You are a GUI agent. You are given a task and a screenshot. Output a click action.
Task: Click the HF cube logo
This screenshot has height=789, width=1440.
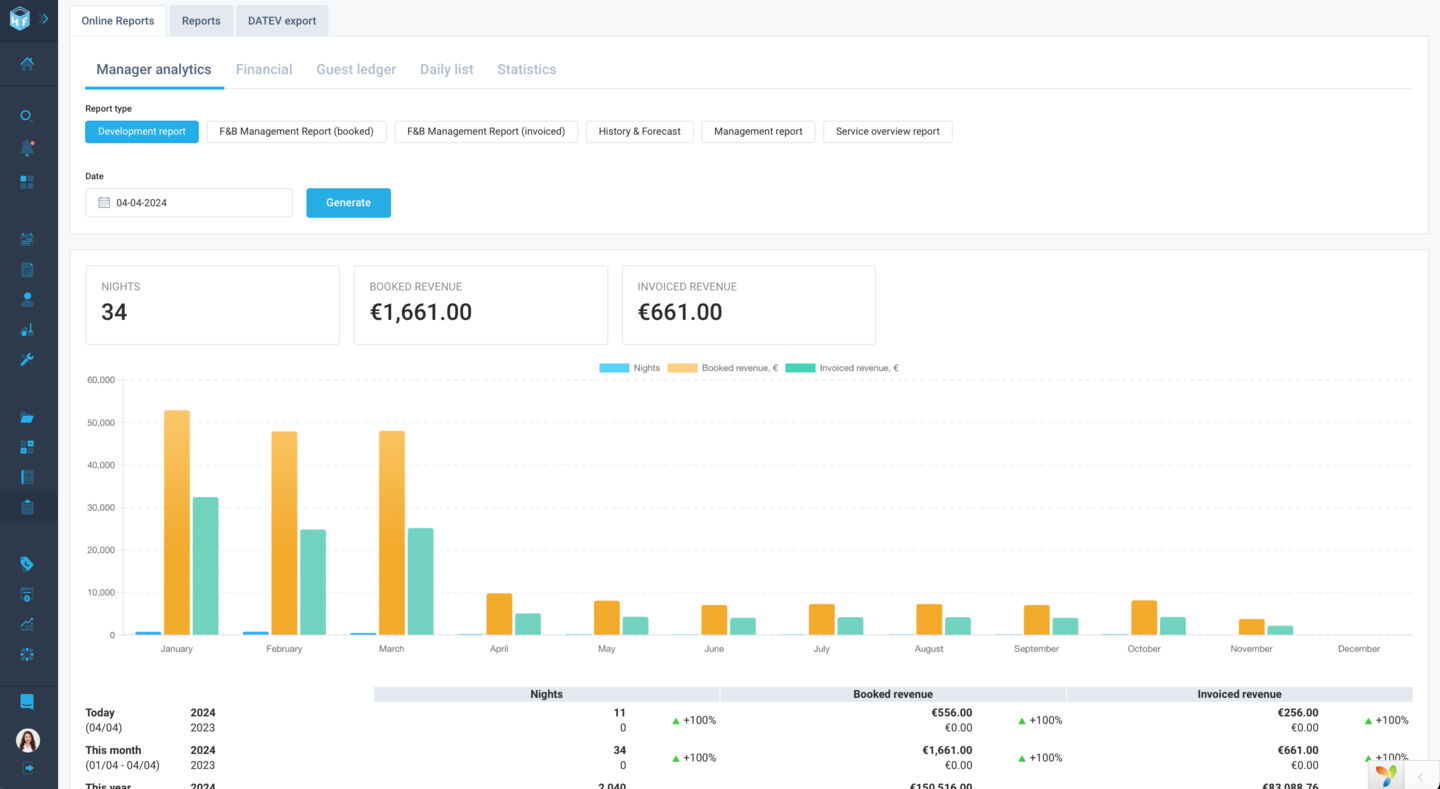pyautogui.click(x=19, y=18)
